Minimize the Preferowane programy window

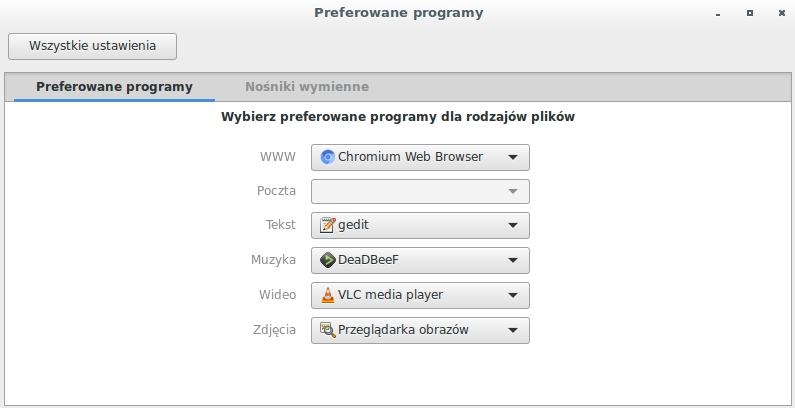(x=718, y=14)
